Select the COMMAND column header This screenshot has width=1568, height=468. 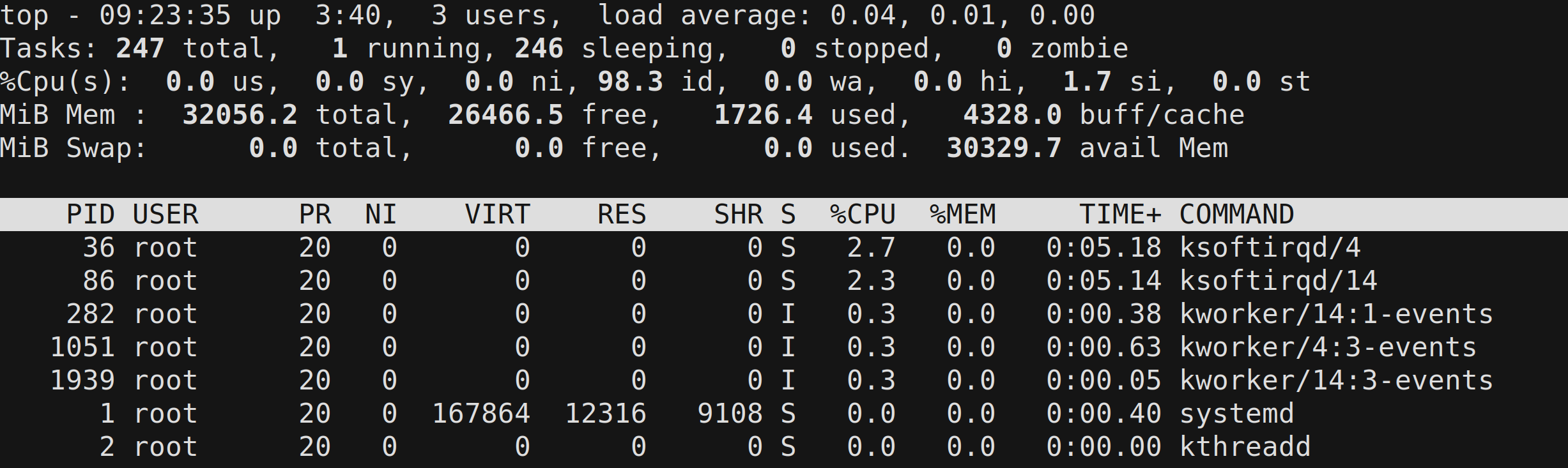(x=1237, y=215)
